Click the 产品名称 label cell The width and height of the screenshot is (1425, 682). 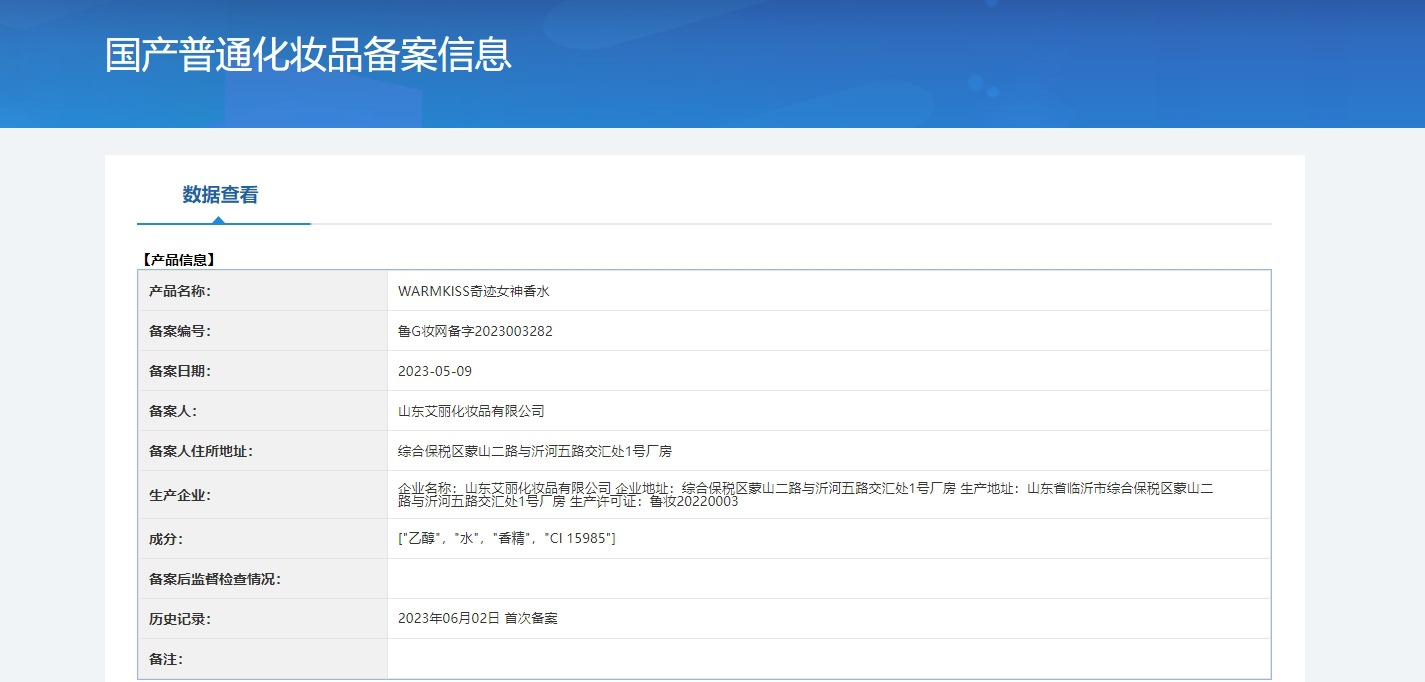263,291
